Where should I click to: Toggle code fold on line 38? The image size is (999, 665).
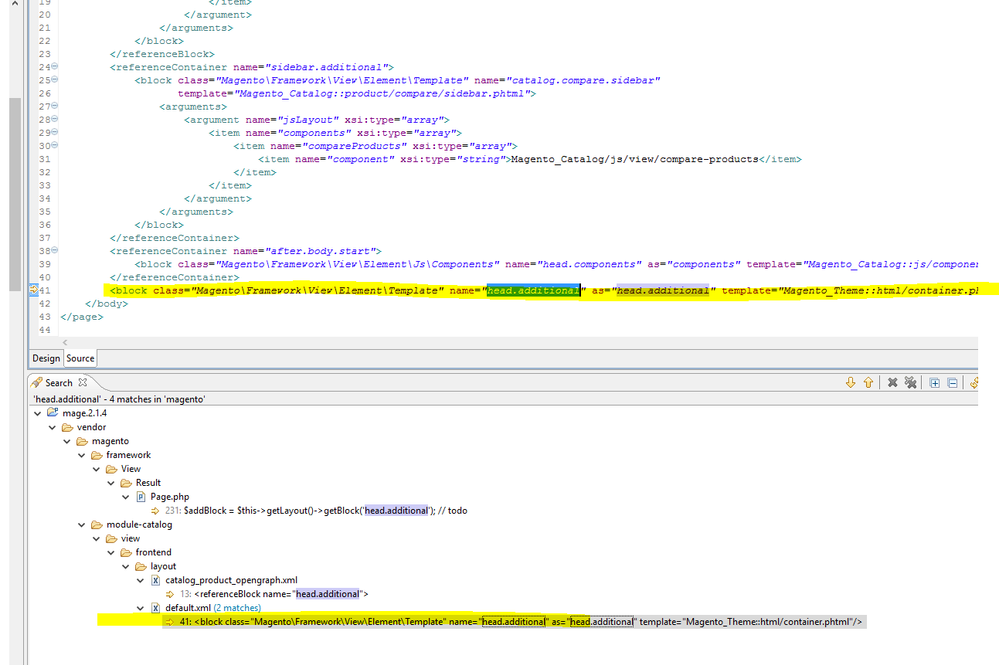[x=54, y=251]
